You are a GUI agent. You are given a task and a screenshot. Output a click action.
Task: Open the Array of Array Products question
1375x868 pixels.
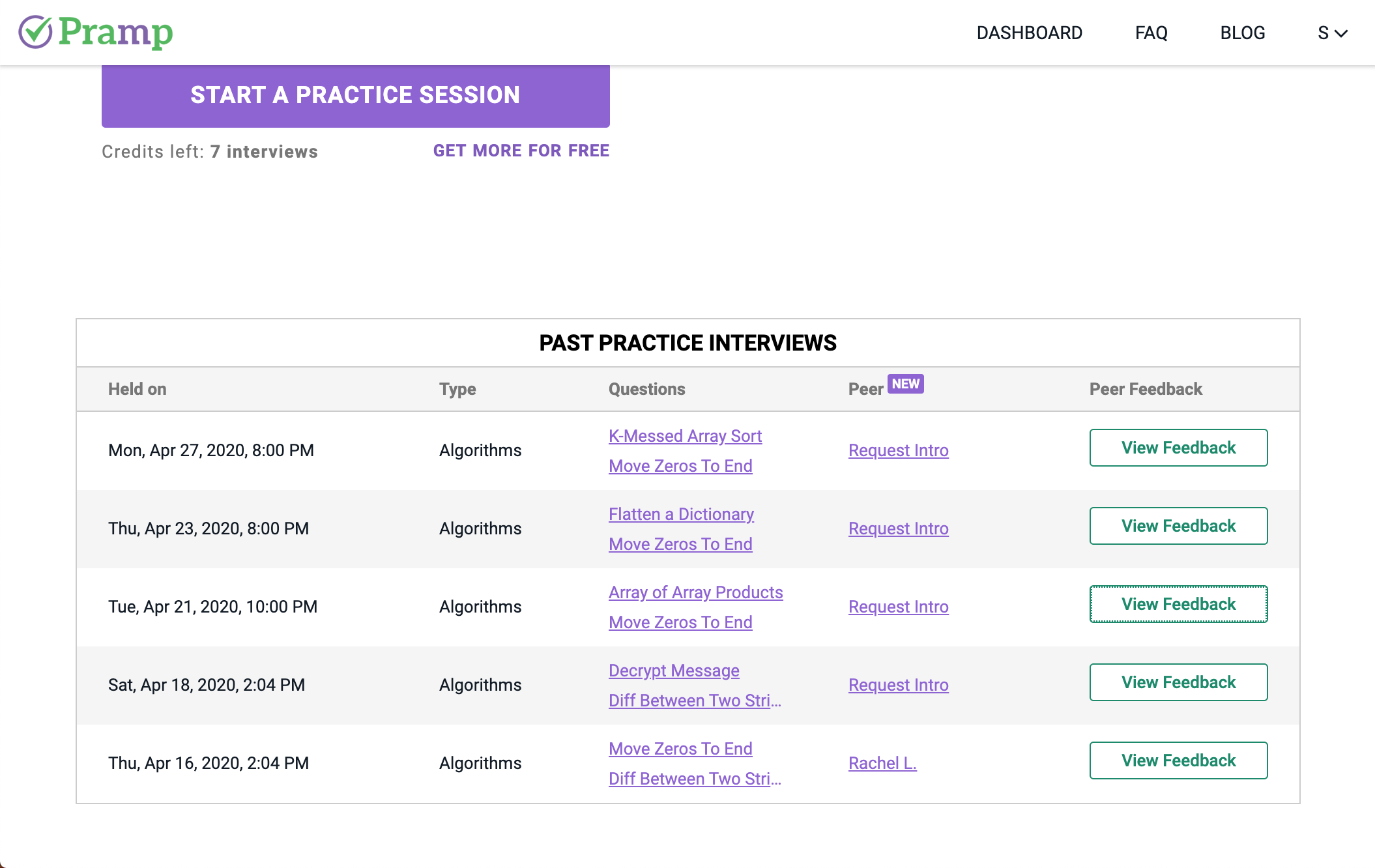695,592
